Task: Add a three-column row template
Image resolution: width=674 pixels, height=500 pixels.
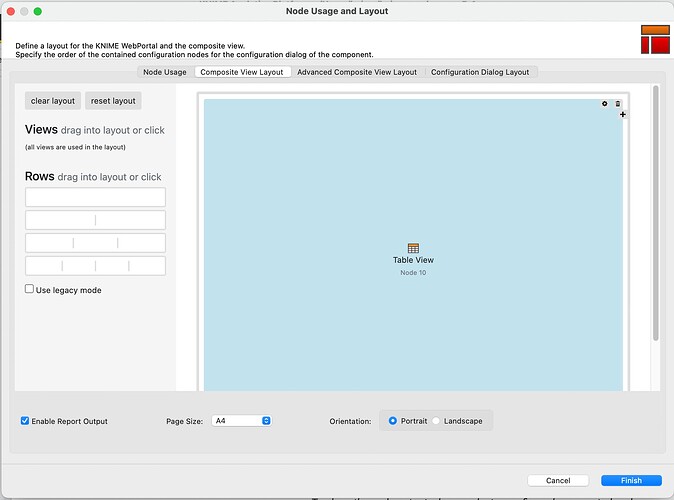Action: (x=95, y=243)
